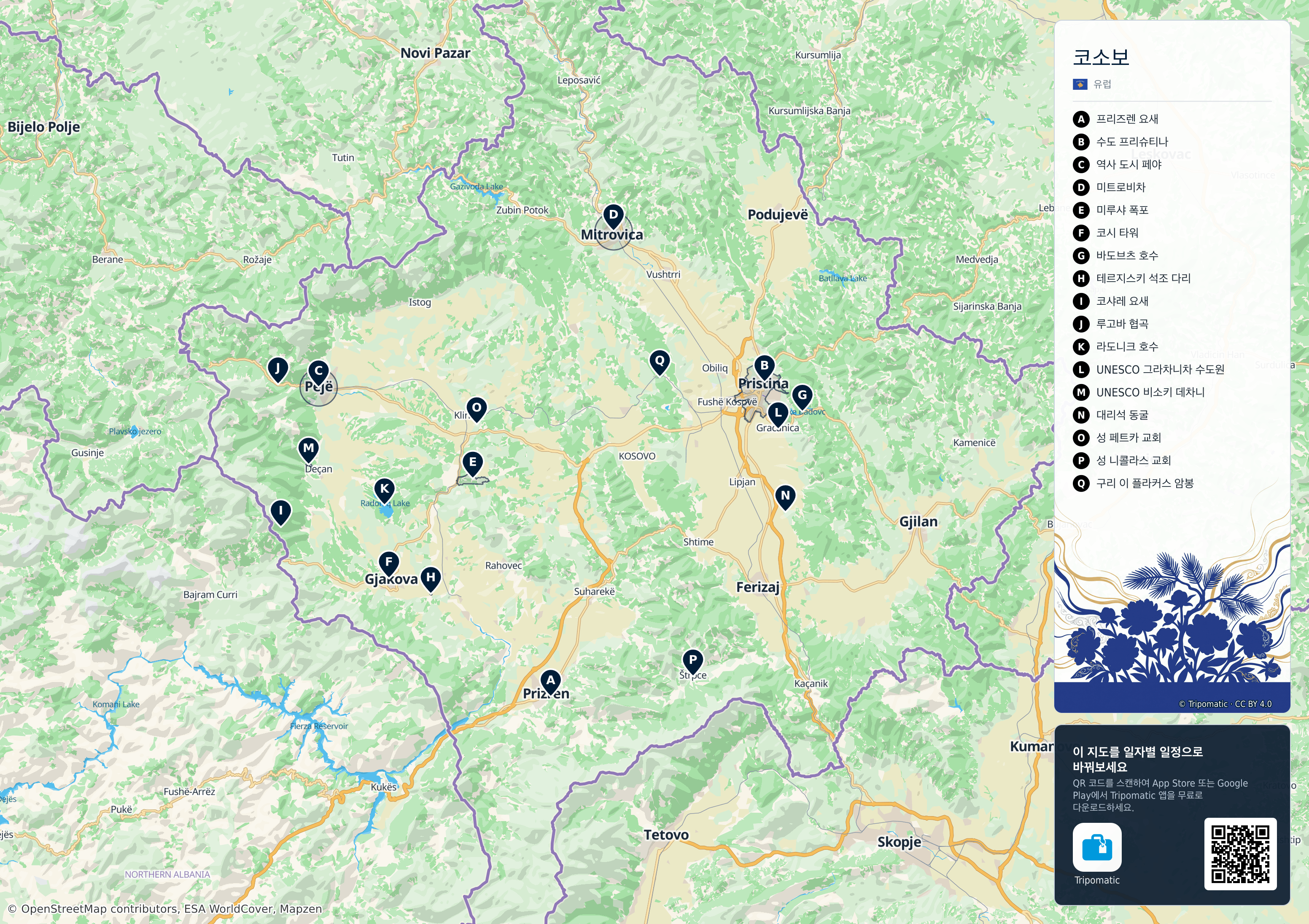Select legend entry M UNESCO 비소키 데차니
The width and height of the screenshot is (1309, 924).
(1139, 393)
